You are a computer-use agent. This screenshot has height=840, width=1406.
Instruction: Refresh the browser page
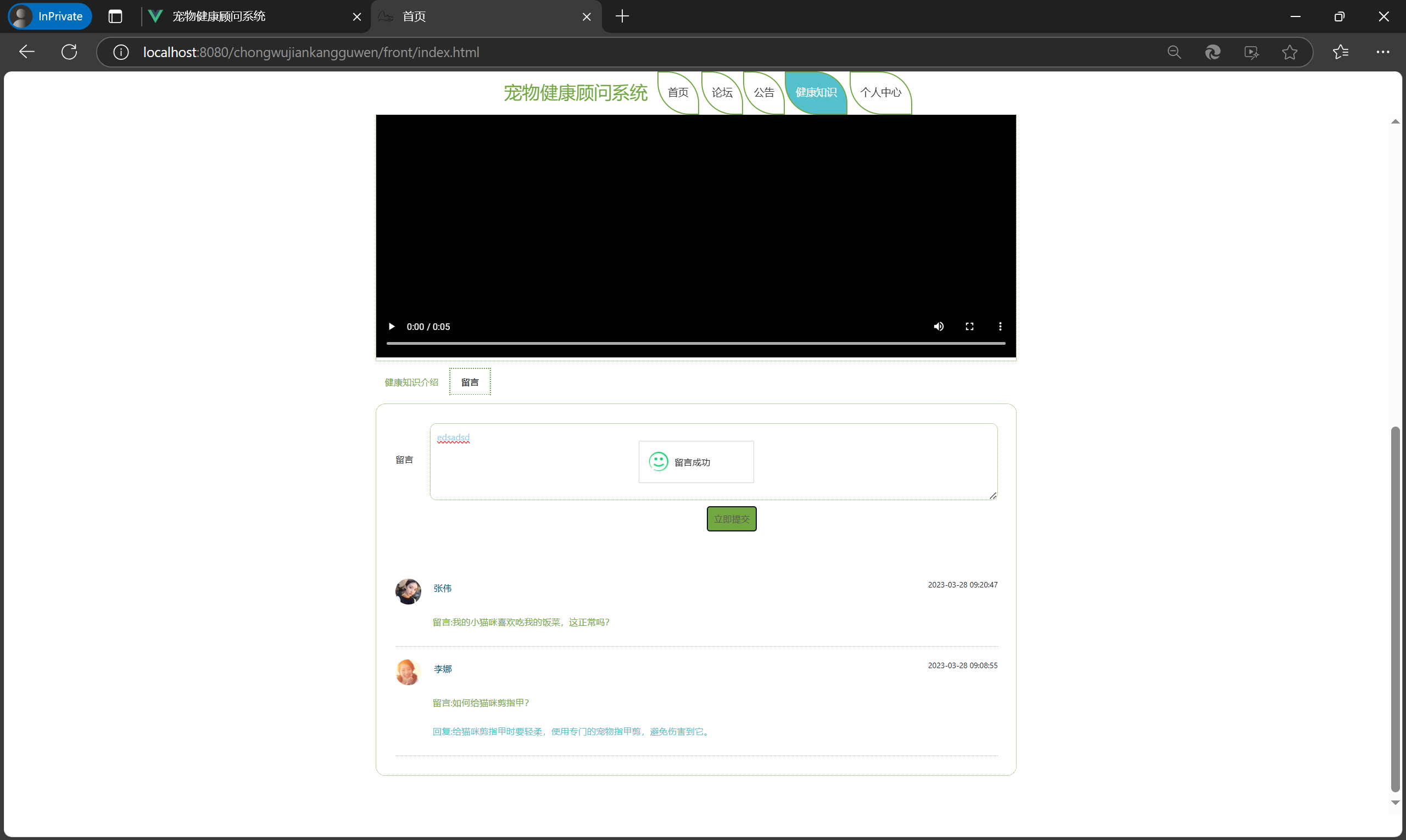[69, 52]
